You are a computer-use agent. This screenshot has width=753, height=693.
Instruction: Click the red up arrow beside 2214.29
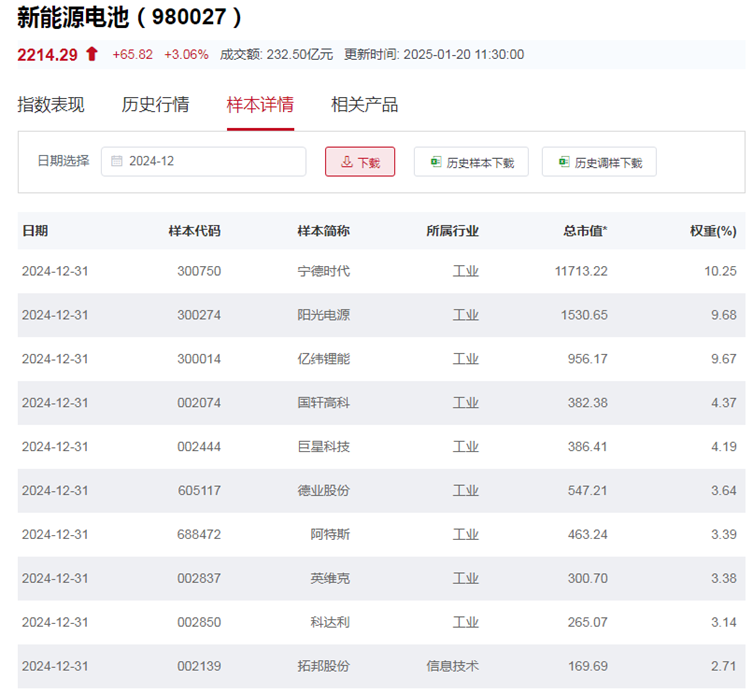pos(92,55)
